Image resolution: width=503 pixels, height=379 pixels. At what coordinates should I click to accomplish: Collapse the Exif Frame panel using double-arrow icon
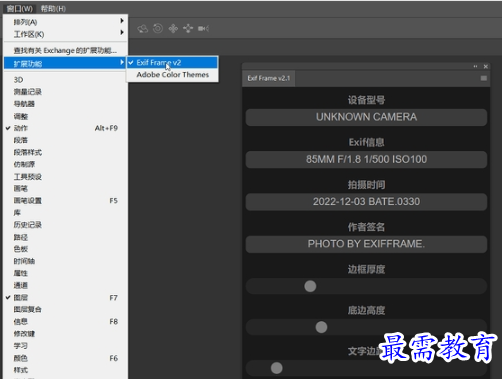(x=475, y=66)
